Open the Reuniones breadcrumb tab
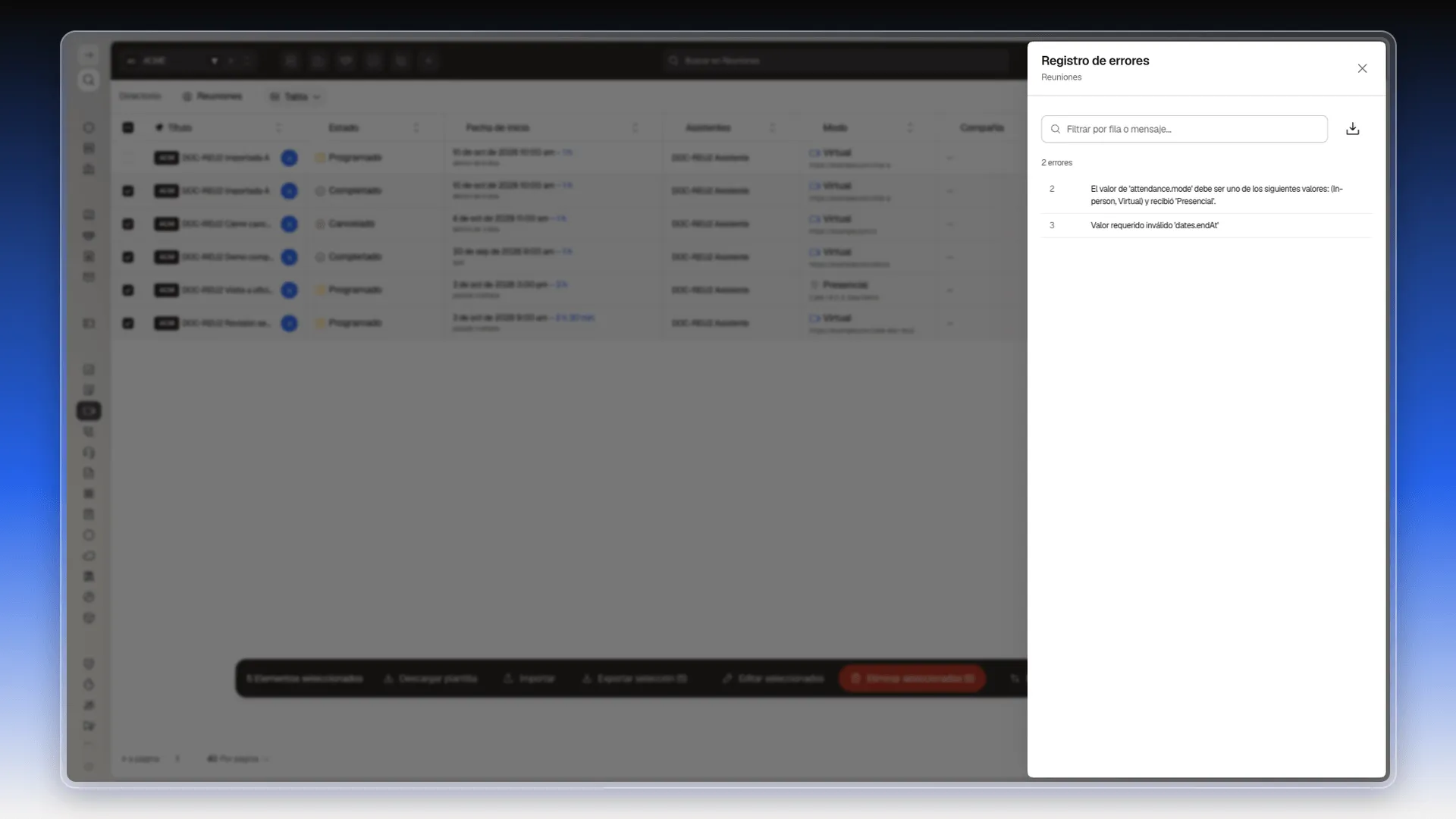Viewport: 1456px width, 819px height. click(x=212, y=96)
